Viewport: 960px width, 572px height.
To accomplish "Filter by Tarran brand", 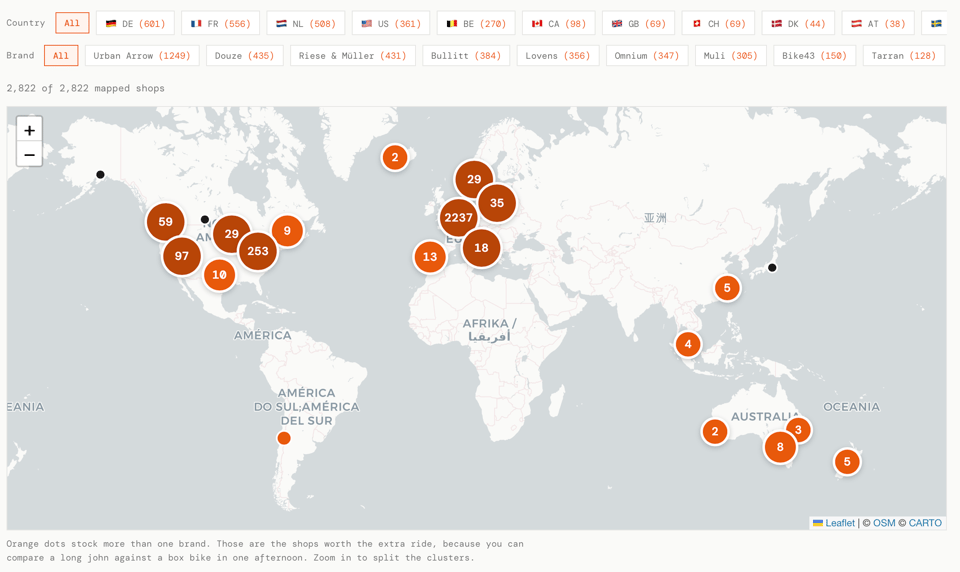I will pos(904,55).
